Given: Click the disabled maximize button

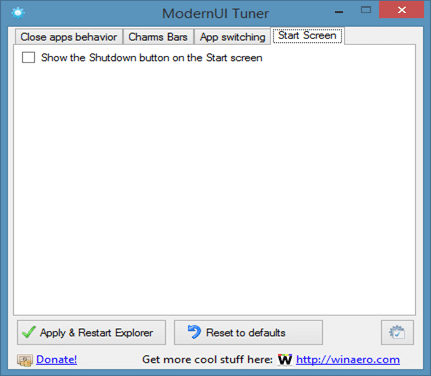Looking at the screenshot, I should click(x=366, y=10).
